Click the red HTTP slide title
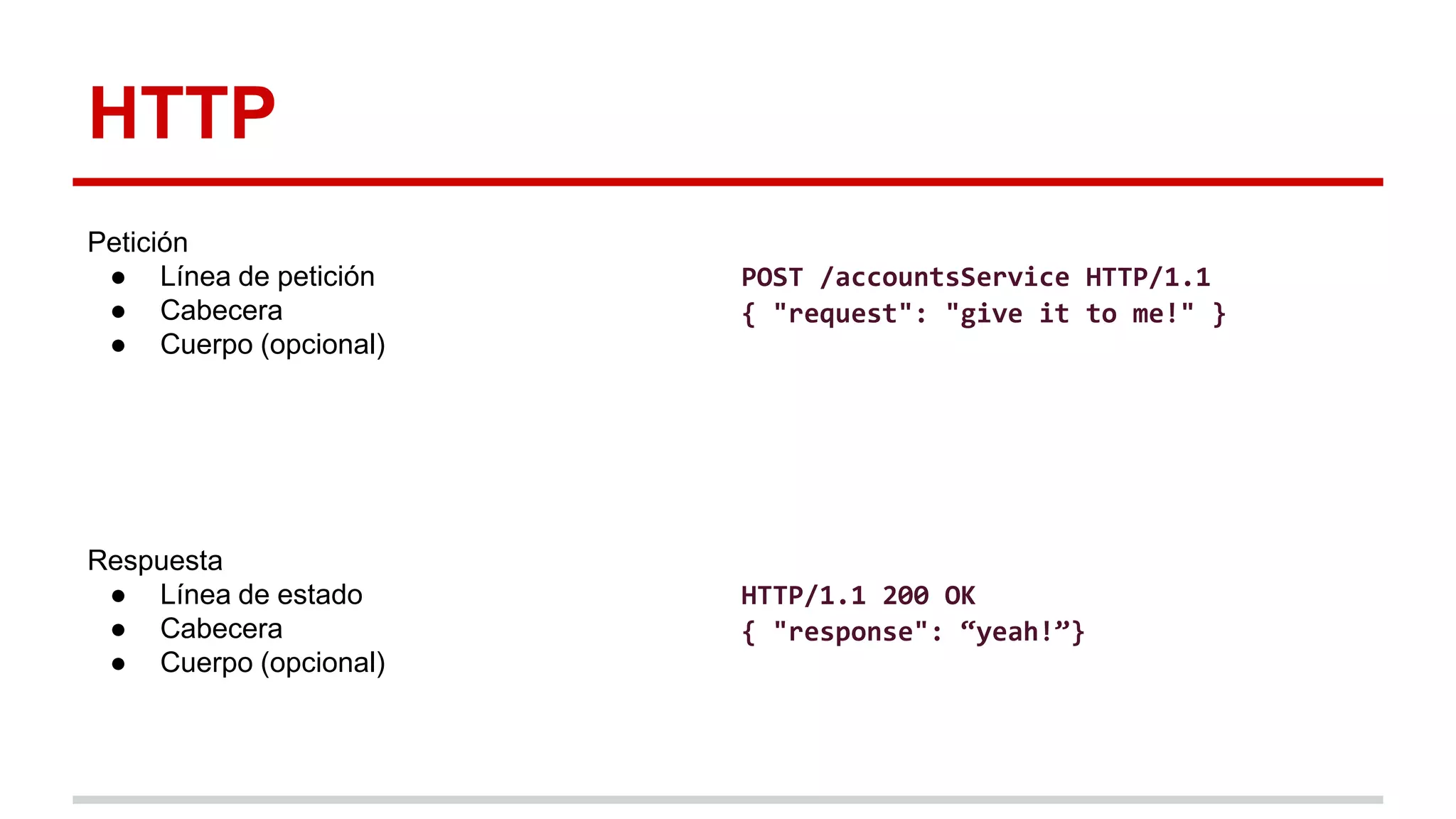1456x819 pixels. tap(181, 112)
